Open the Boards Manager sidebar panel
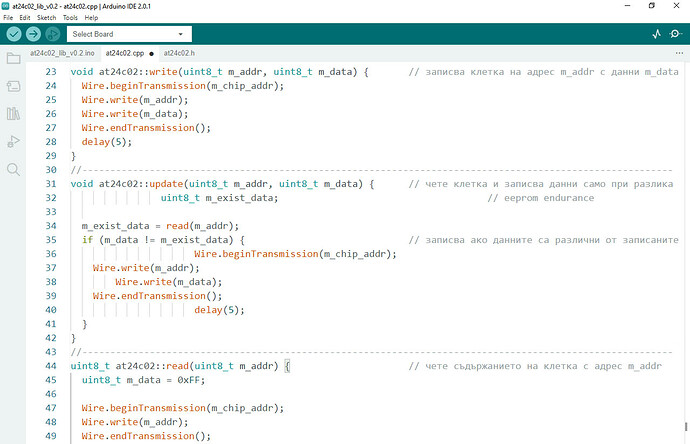 click(x=13, y=87)
